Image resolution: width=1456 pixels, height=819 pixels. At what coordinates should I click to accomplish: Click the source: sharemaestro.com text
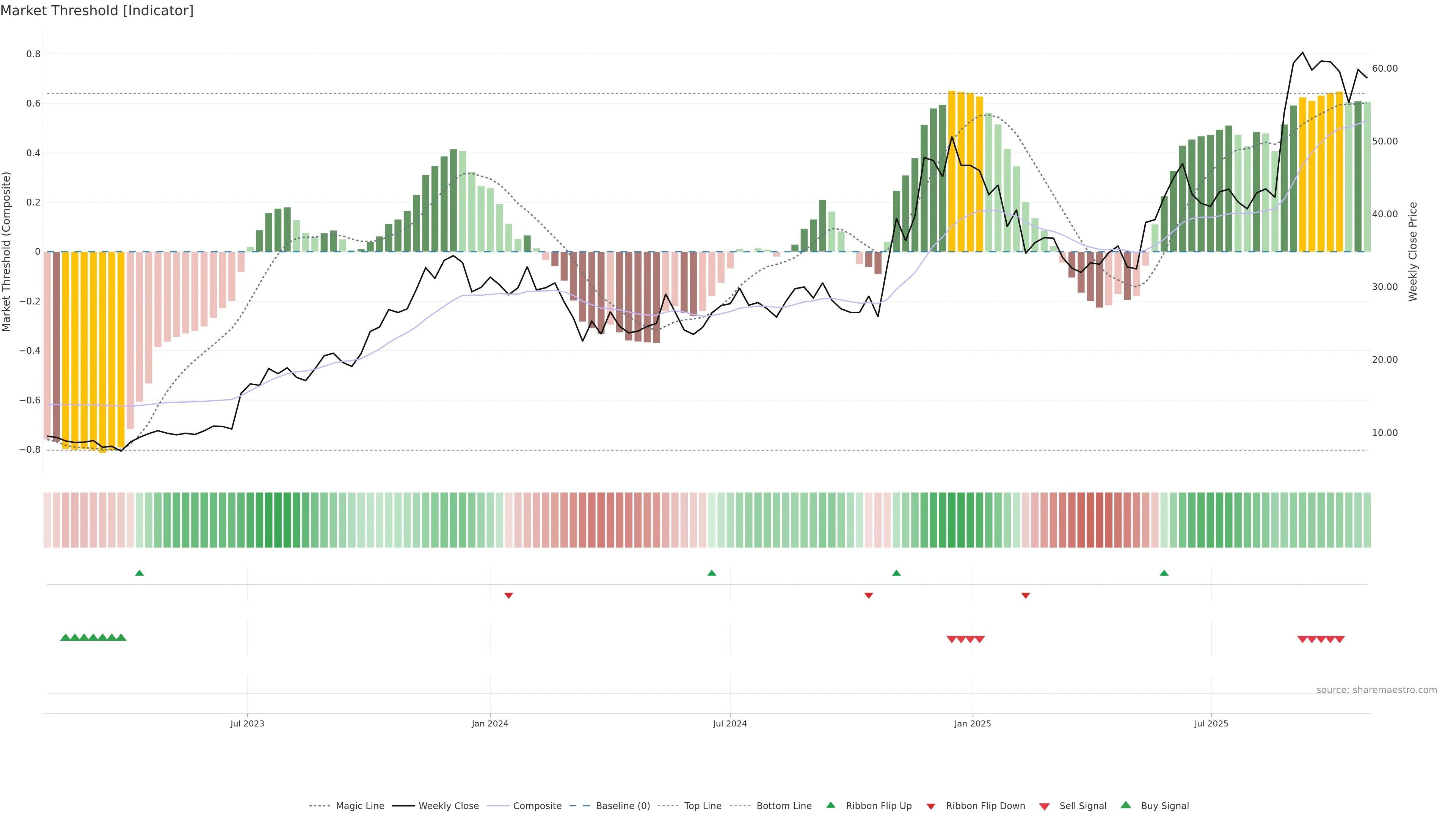[x=1376, y=690]
